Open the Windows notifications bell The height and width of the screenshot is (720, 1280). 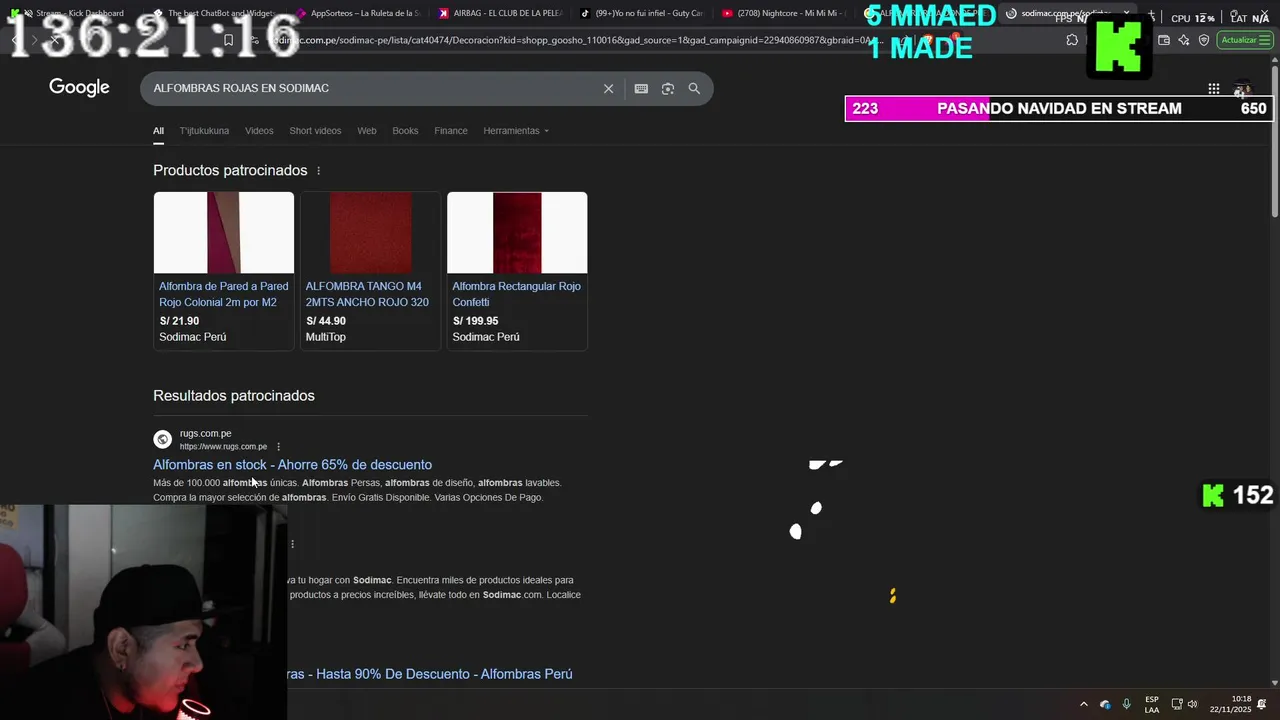coord(1261,704)
